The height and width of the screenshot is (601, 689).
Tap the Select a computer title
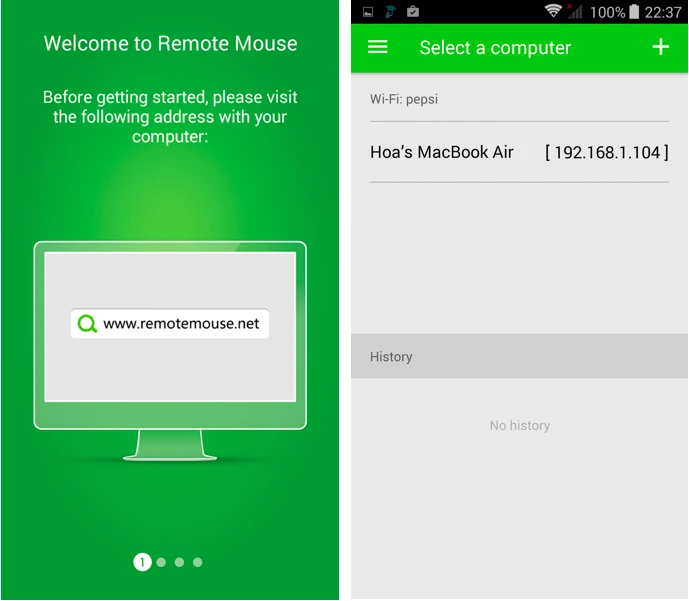(495, 47)
